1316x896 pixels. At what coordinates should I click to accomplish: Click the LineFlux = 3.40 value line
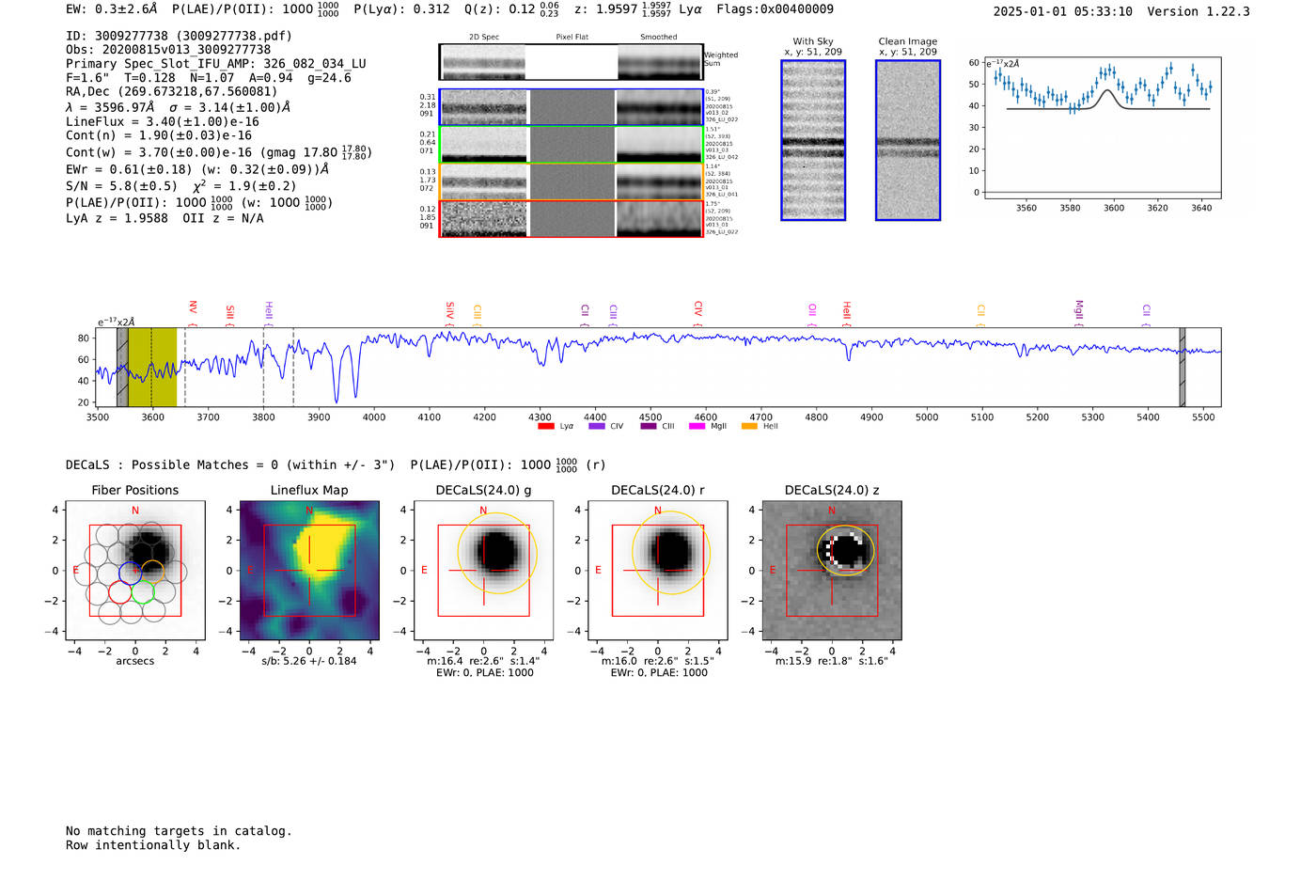click(x=163, y=121)
